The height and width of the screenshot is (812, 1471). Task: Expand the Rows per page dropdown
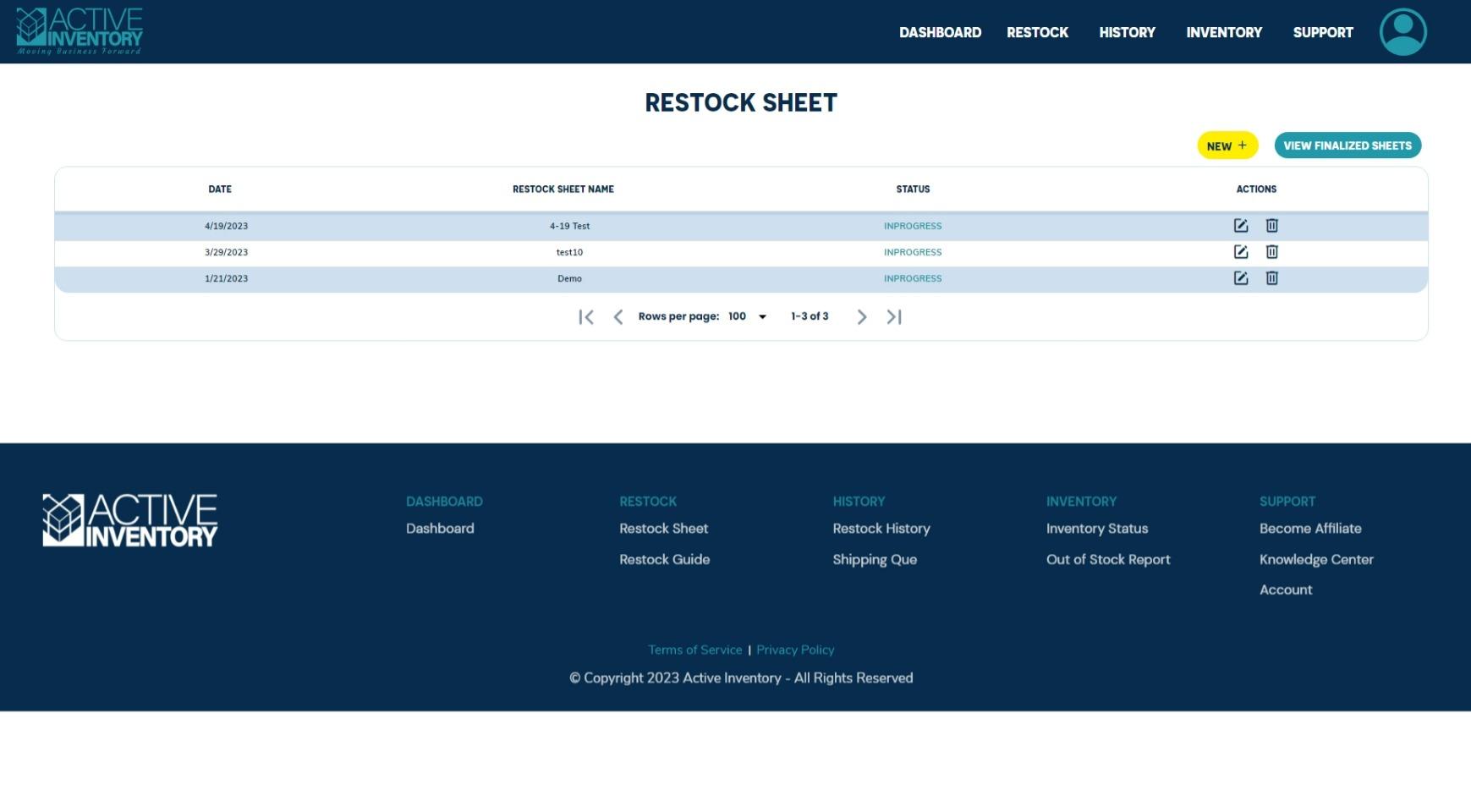click(747, 316)
